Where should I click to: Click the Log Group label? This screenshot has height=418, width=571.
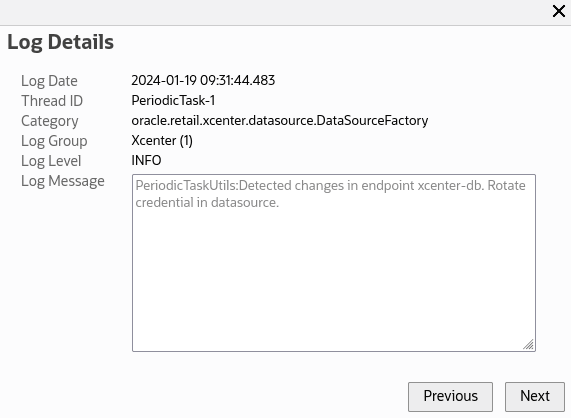[54, 141]
